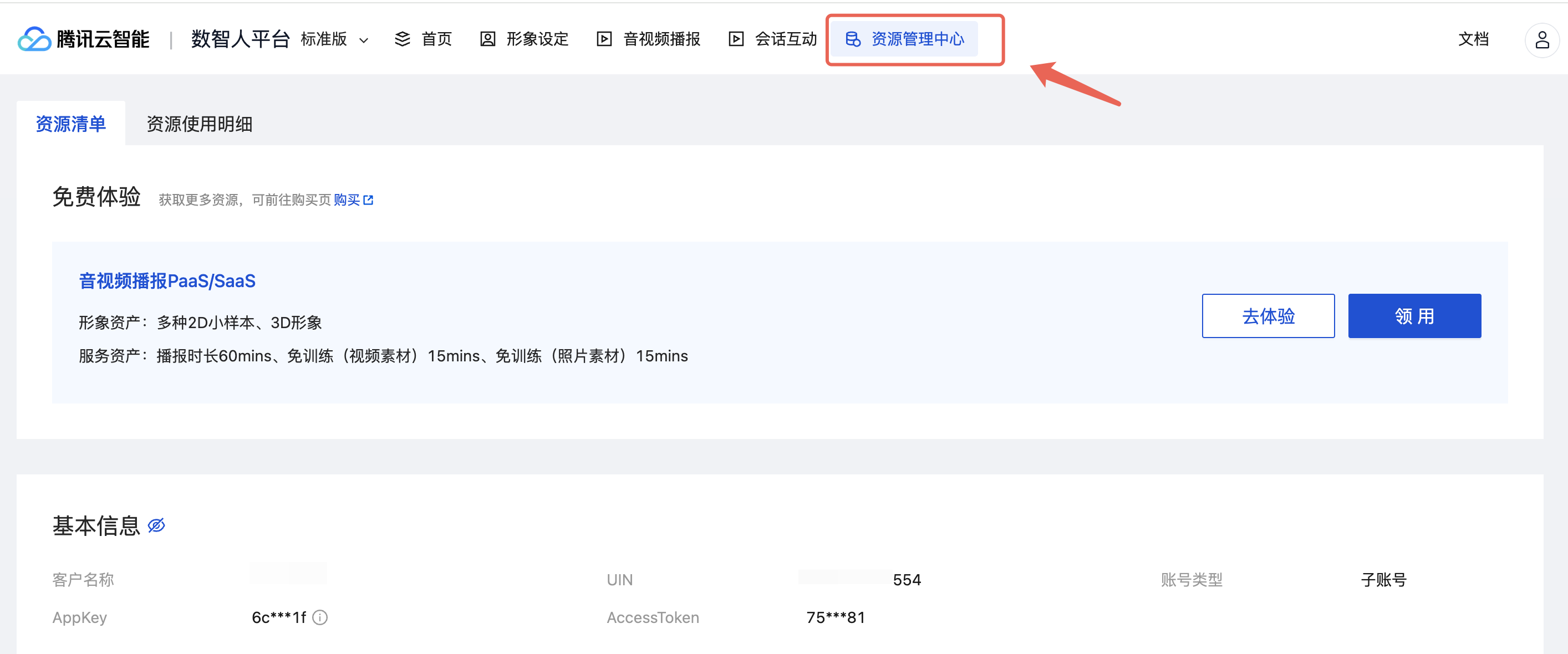Switch to the 资源使用明细 tab
This screenshot has height=654, width=1568.
199,124
